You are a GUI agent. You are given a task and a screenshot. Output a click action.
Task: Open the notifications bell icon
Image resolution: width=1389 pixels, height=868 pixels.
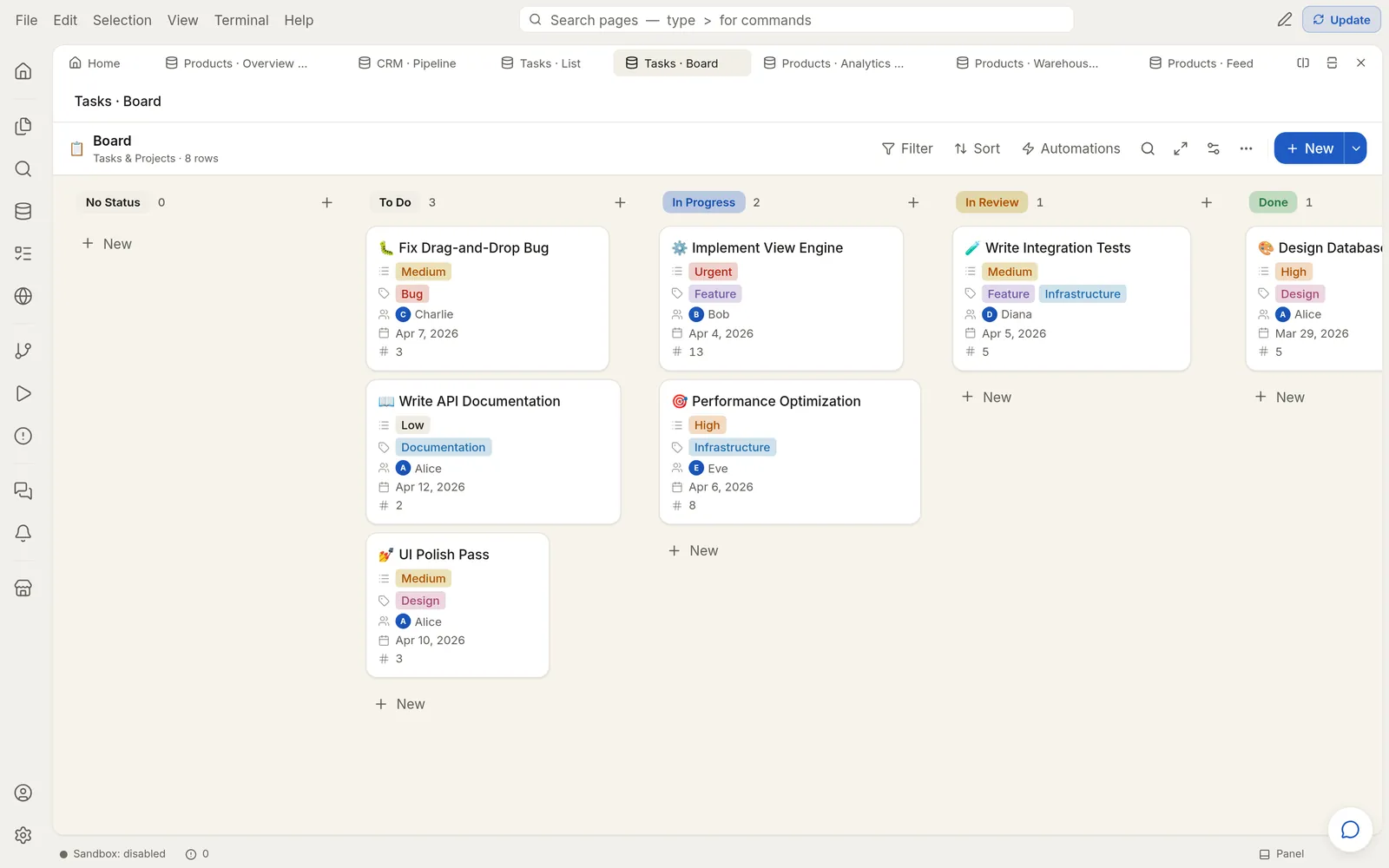(23, 533)
